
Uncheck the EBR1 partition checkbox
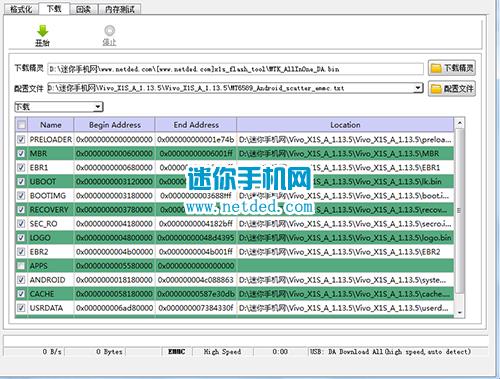pos(21,167)
